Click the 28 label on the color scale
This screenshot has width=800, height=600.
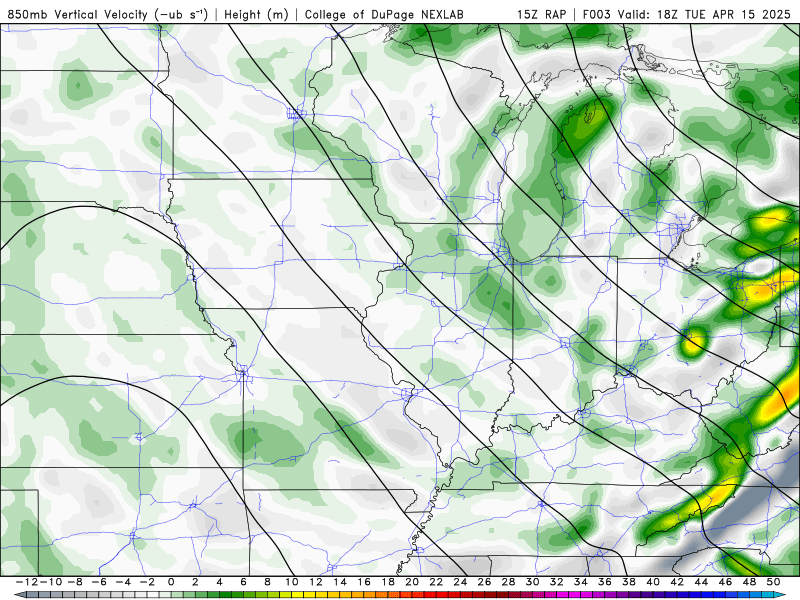(x=509, y=582)
